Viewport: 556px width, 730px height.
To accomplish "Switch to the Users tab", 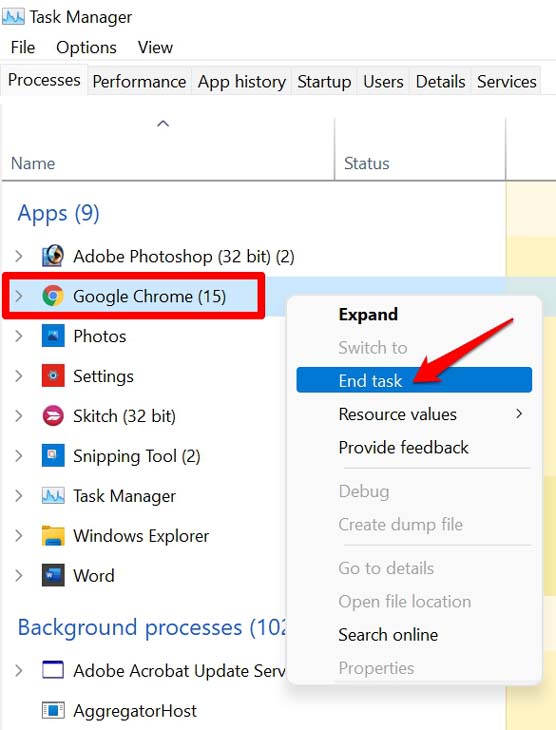I will 383,81.
